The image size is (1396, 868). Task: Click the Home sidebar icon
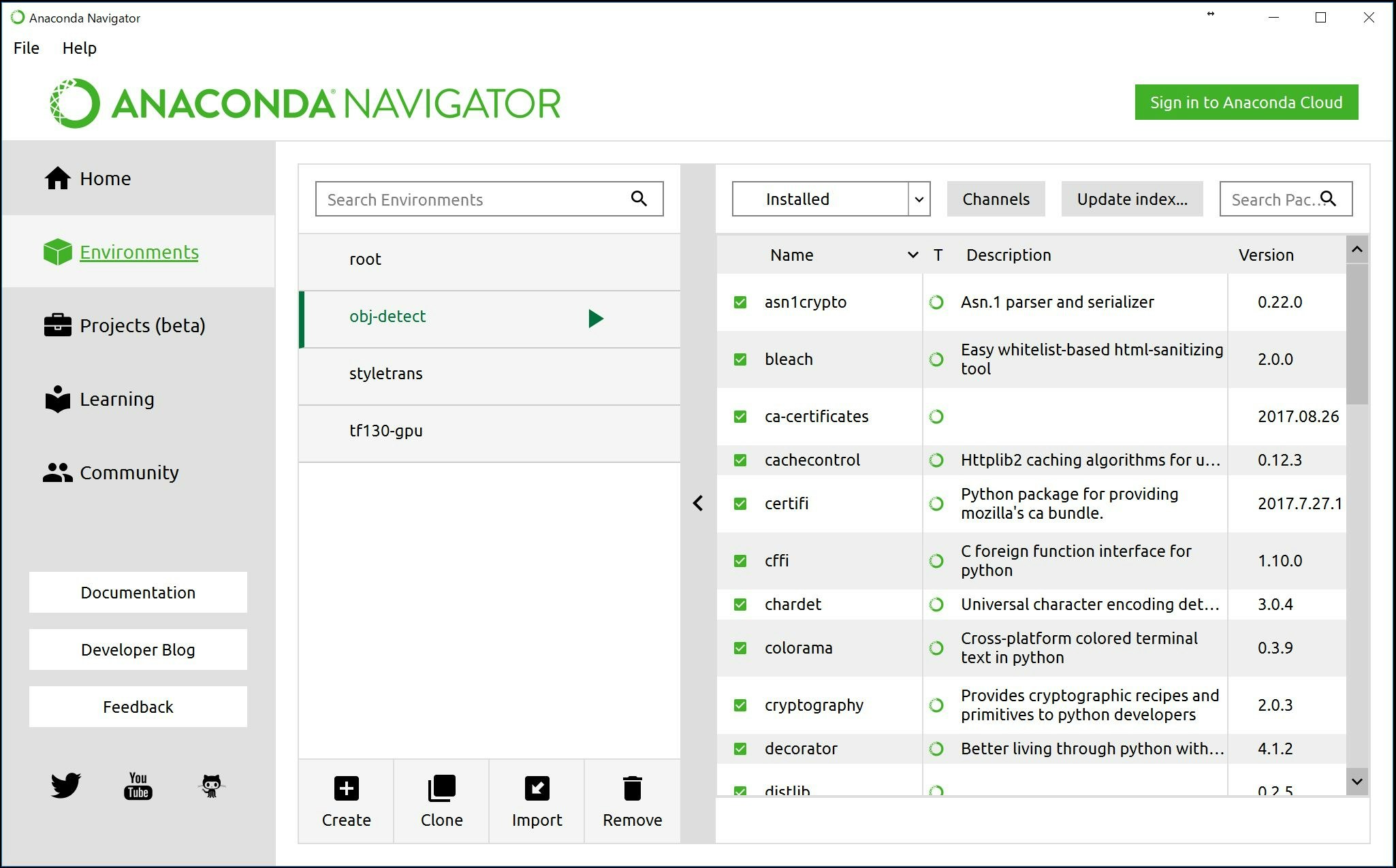tap(55, 178)
